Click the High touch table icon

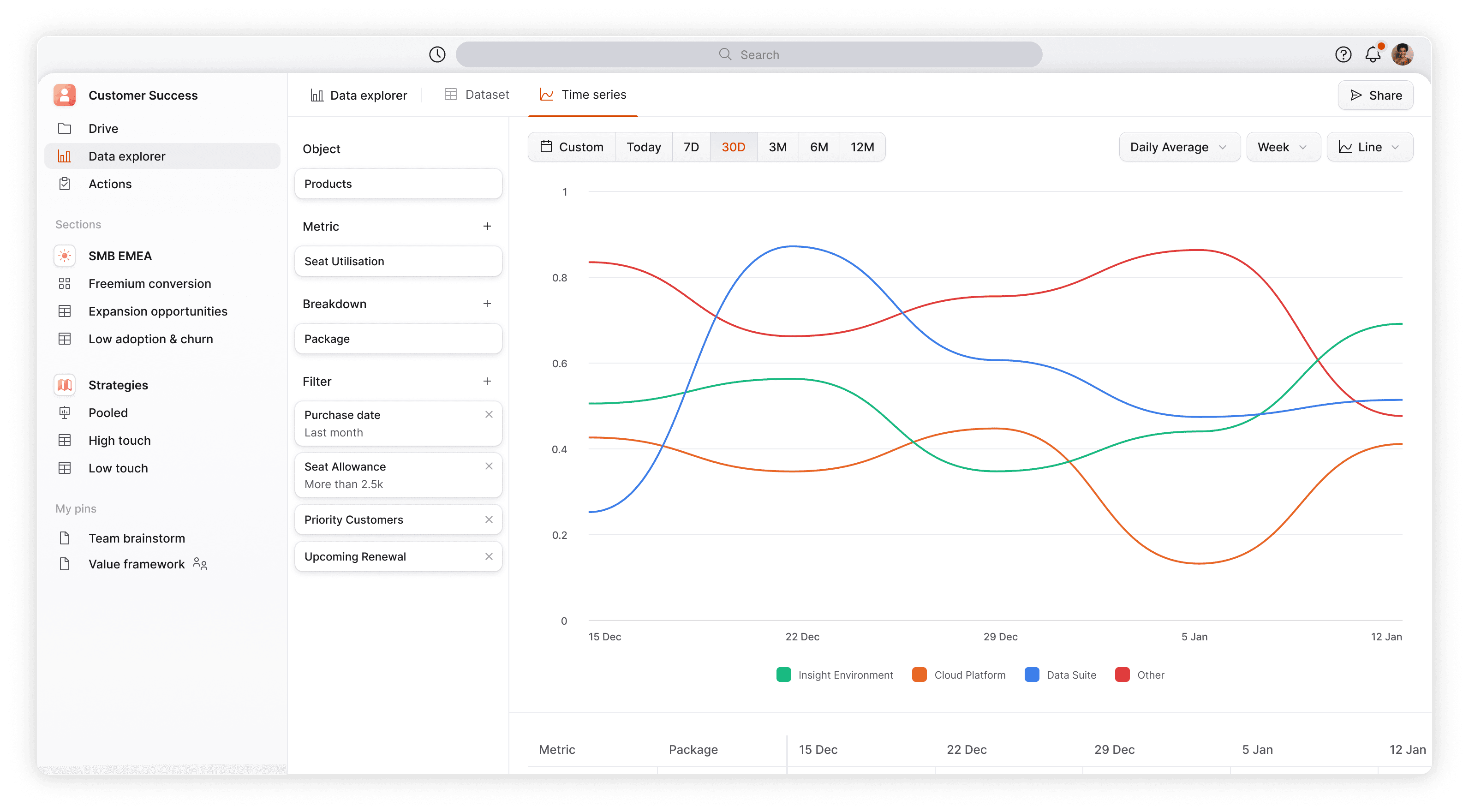65,440
